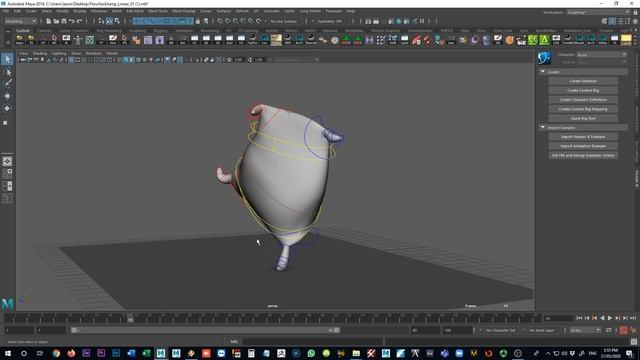Open the No Live Surface dropdown
This screenshot has width=640, height=360.
pyautogui.click(x=283, y=21)
